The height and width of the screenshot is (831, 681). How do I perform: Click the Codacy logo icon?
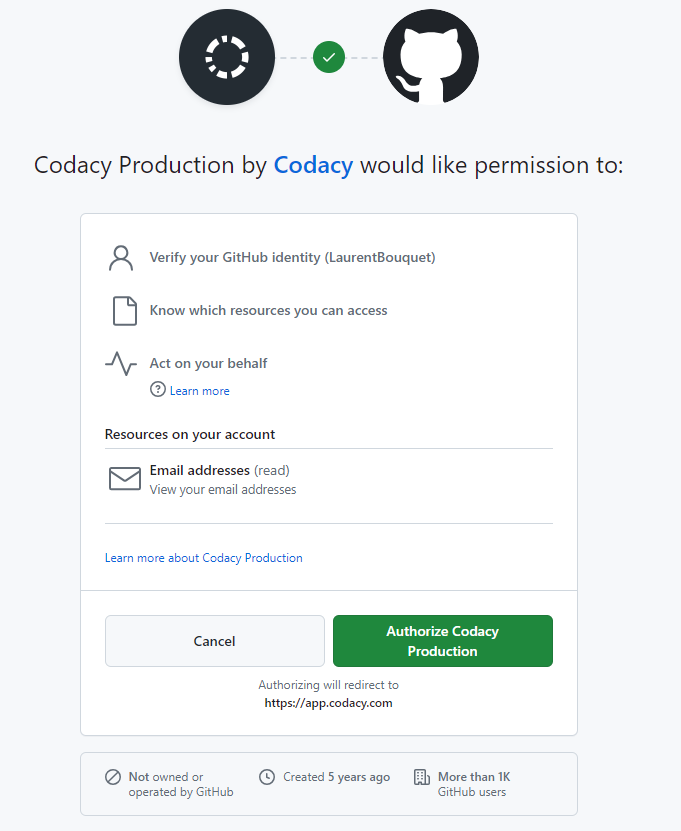(227, 57)
